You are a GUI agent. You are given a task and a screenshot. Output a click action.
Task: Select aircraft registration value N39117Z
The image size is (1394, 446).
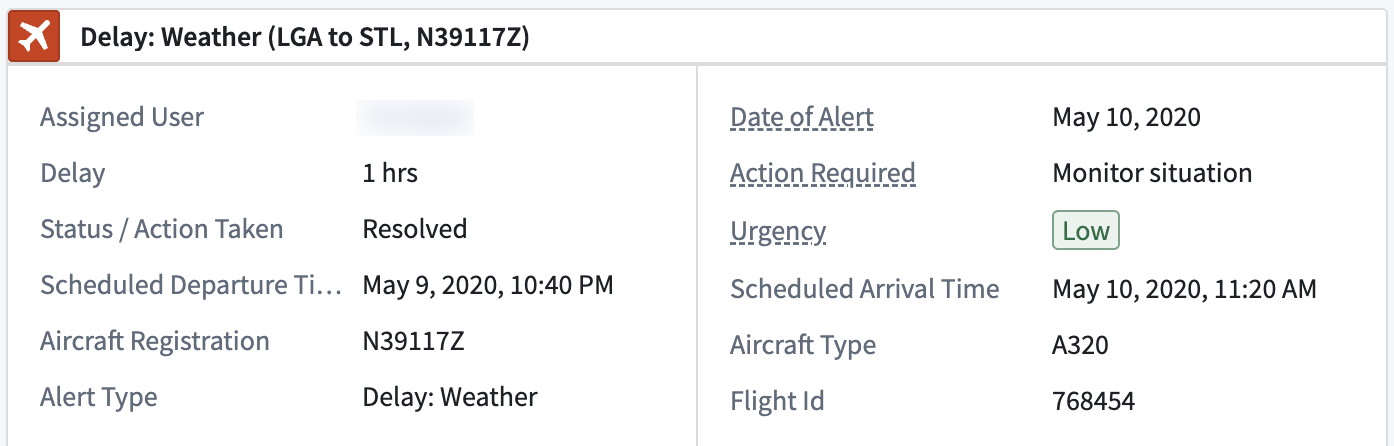point(414,341)
